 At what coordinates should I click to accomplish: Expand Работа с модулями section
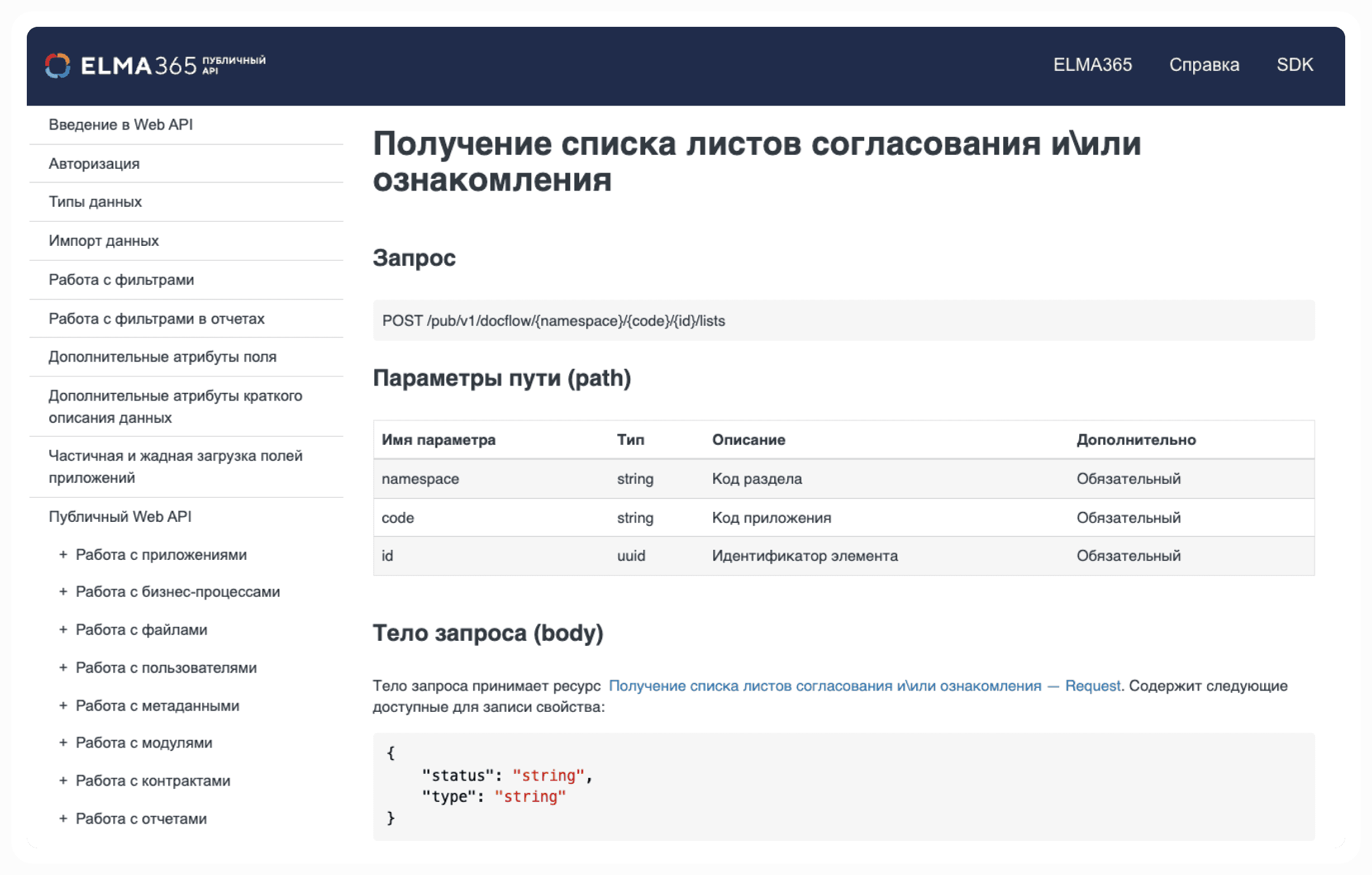(x=63, y=743)
